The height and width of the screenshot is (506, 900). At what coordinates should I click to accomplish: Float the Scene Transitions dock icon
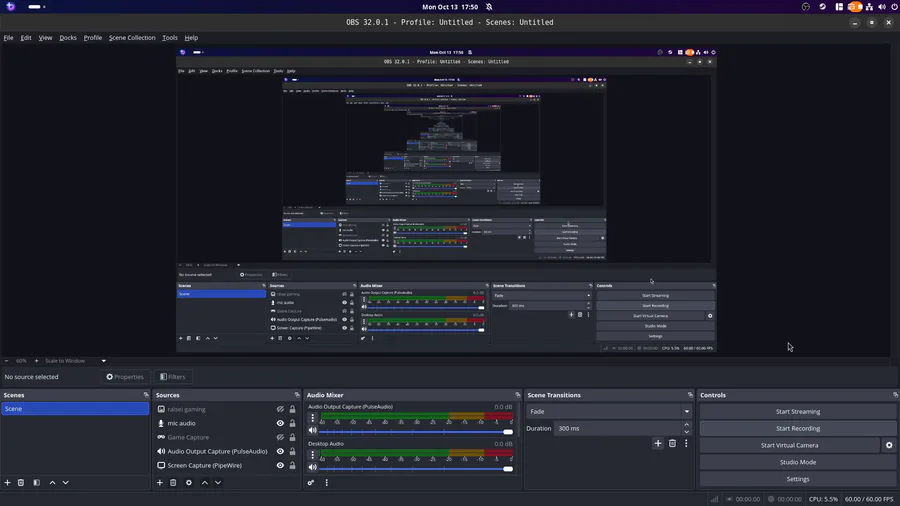(x=690, y=395)
